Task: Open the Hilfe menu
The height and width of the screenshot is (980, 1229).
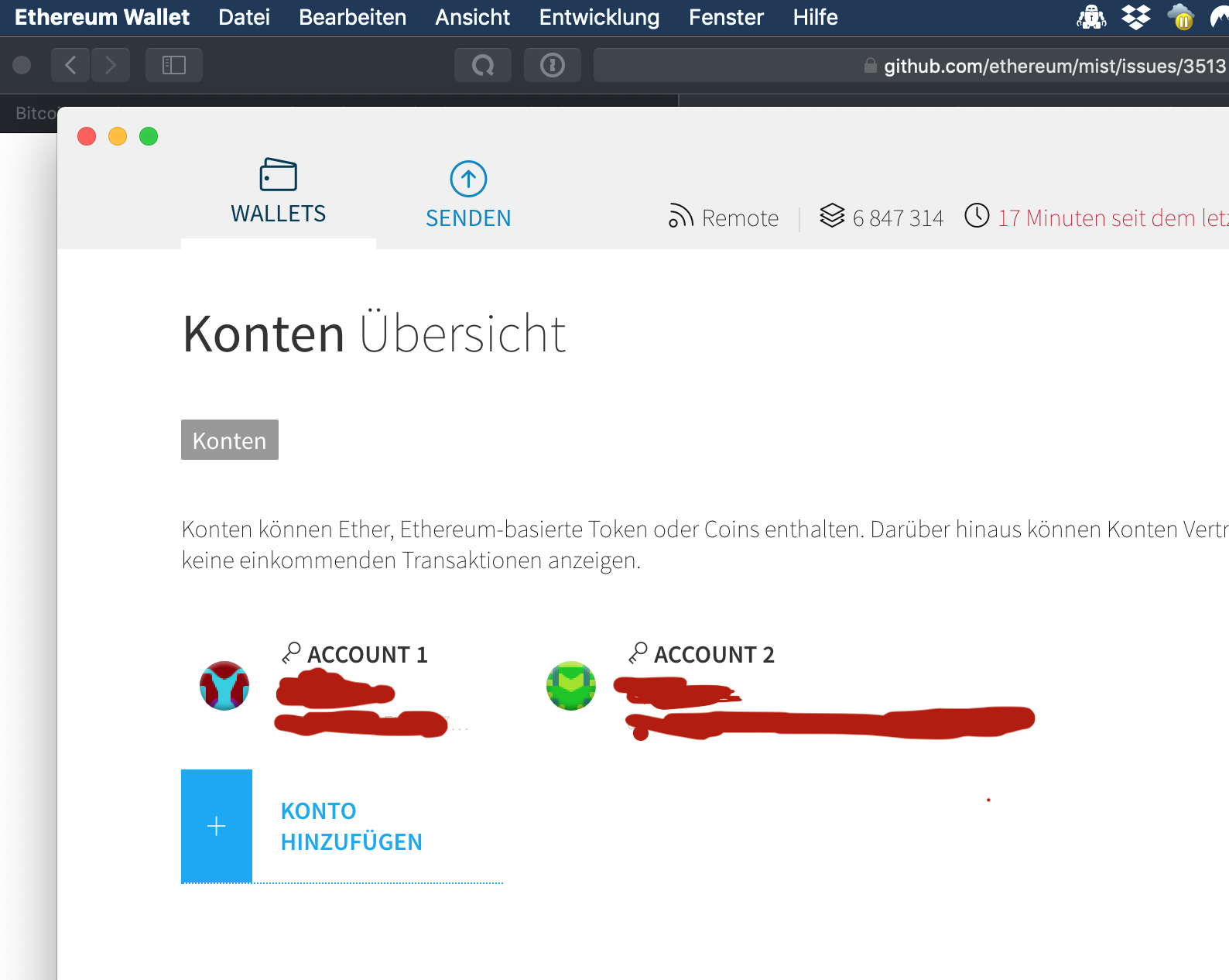Action: click(815, 17)
